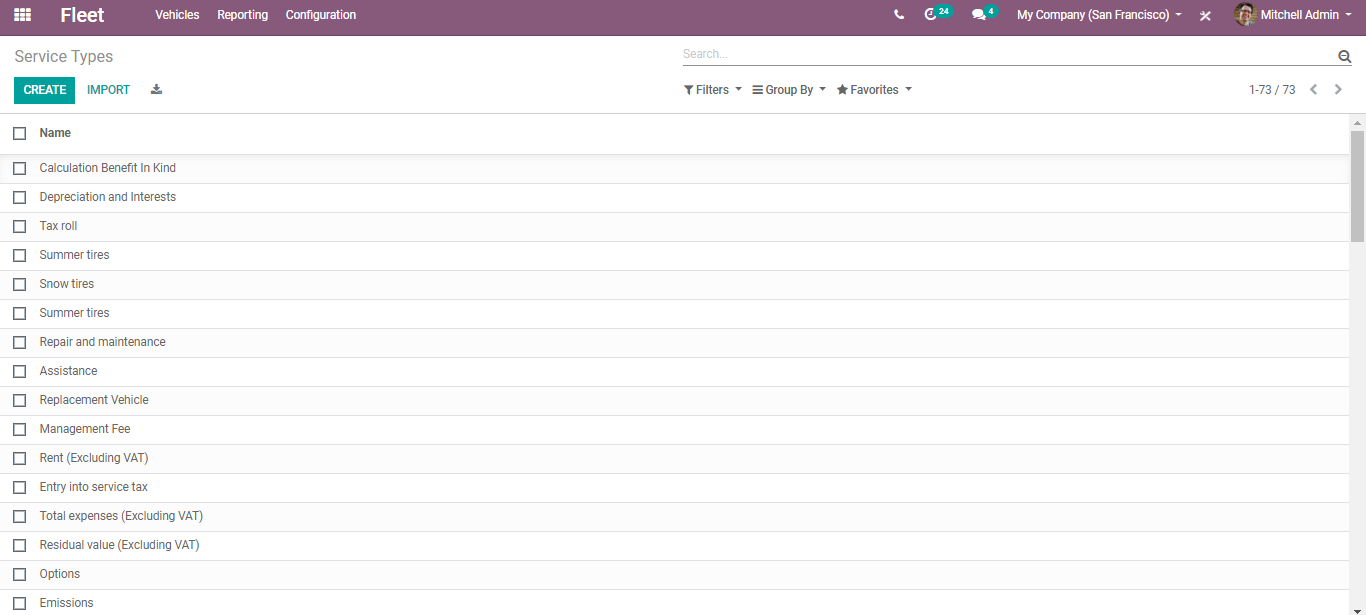Open the Configuration menu
1366x615 pixels.
pyautogui.click(x=321, y=15)
